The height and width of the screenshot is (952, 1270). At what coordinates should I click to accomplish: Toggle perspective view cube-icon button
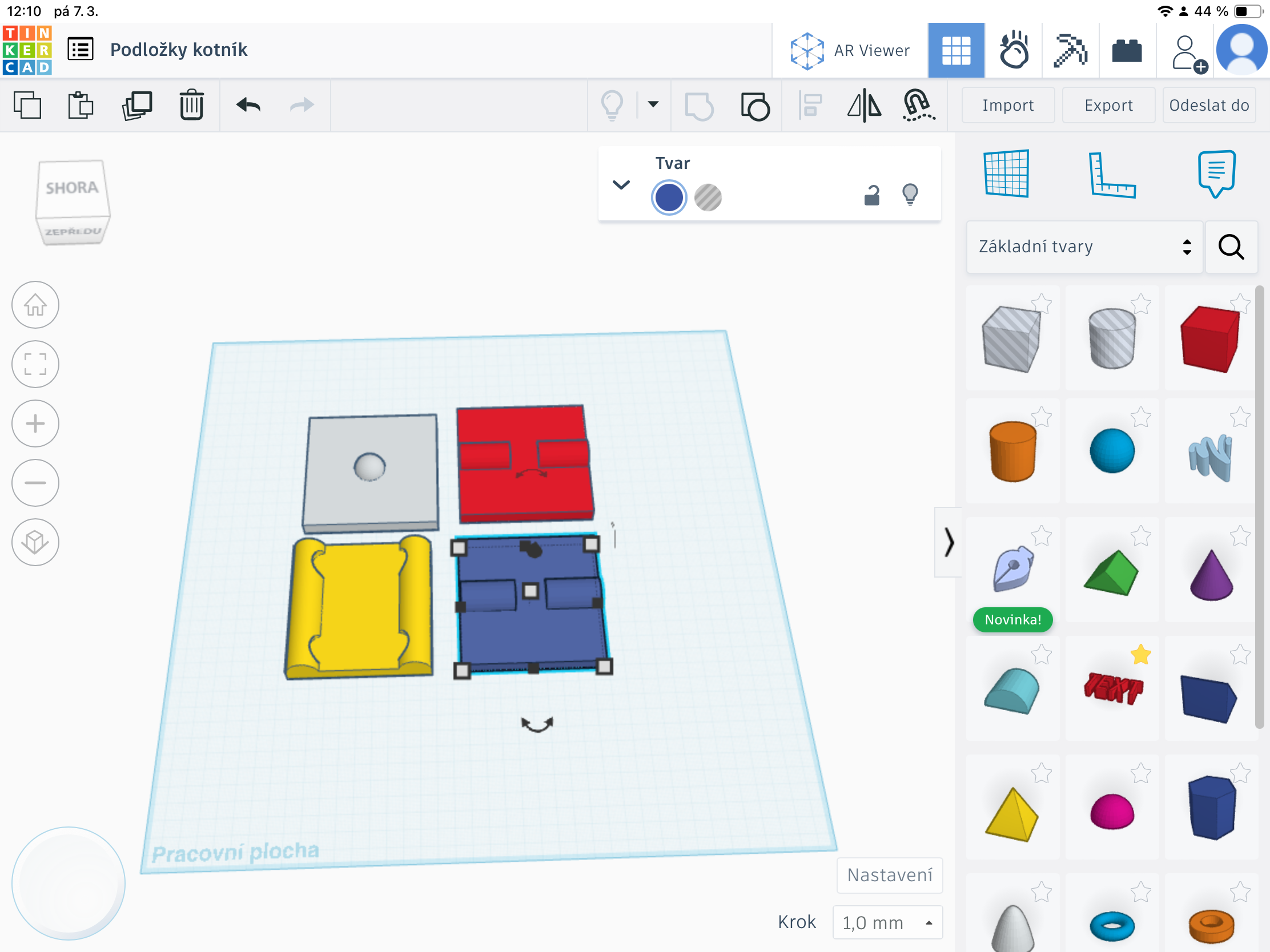(x=35, y=542)
